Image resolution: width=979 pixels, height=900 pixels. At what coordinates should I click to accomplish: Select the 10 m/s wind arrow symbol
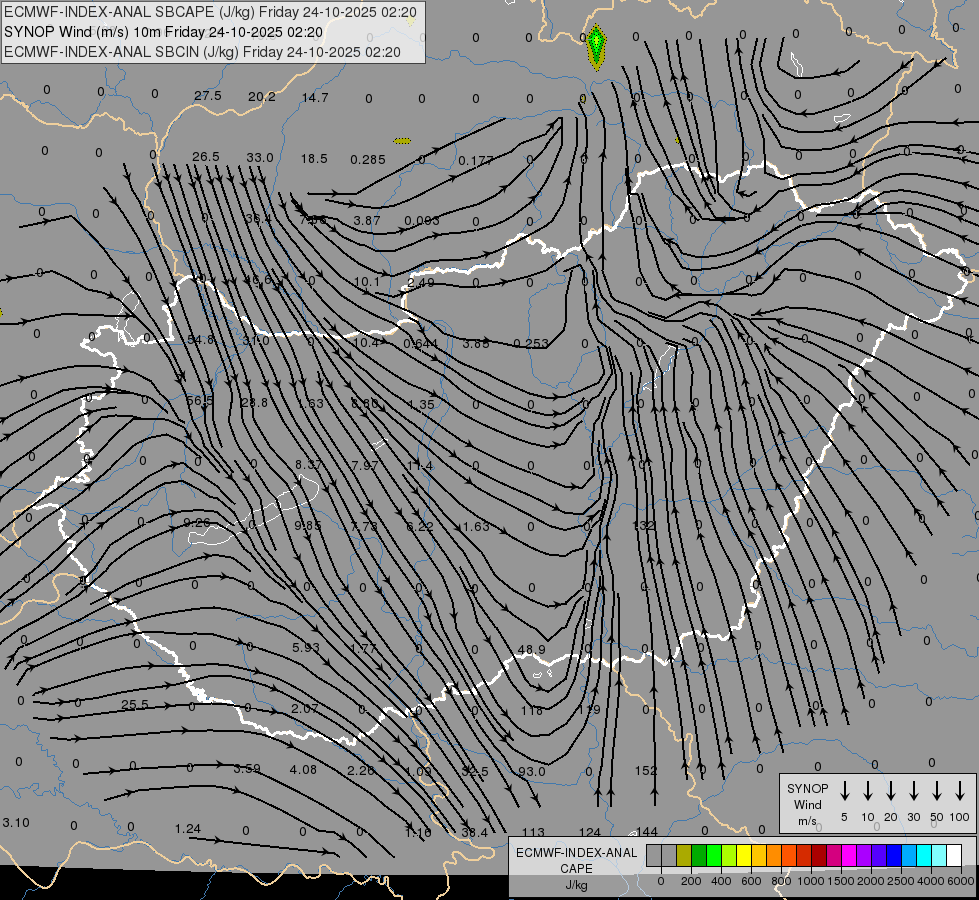[x=867, y=791]
